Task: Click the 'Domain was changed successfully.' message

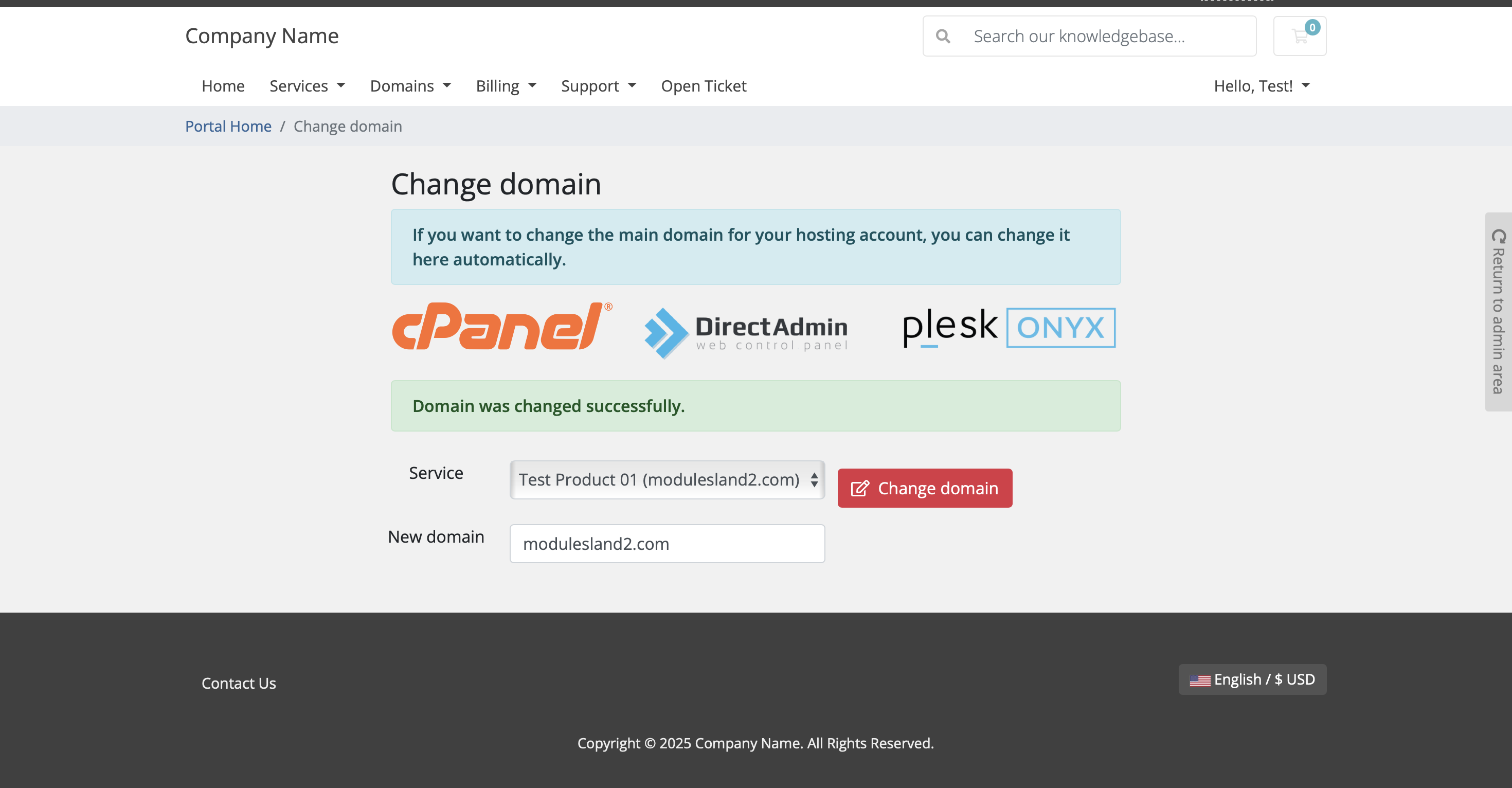Action: click(548, 406)
